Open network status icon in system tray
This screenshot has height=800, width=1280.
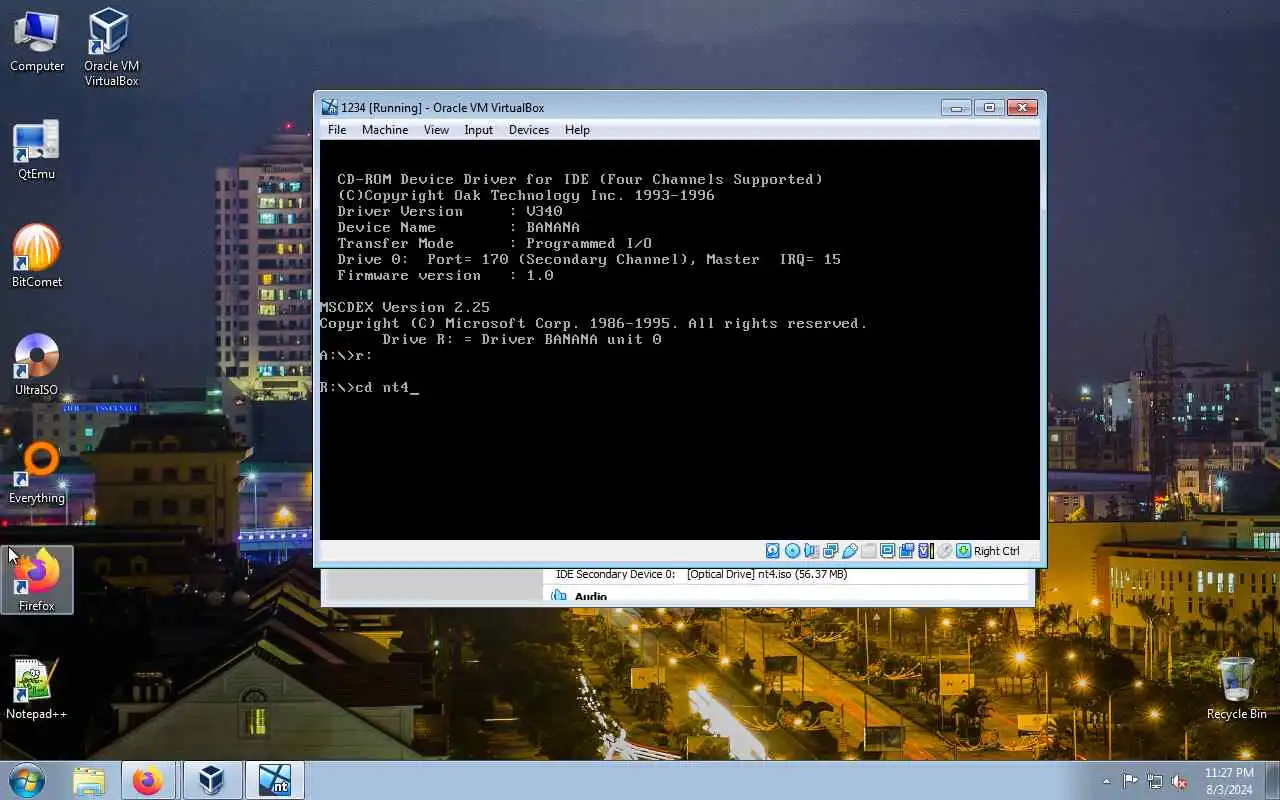click(1155, 781)
